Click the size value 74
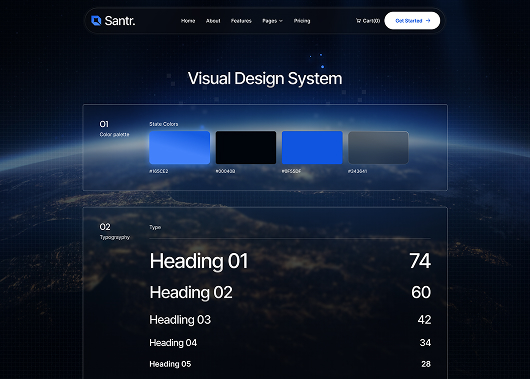 point(420,261)
